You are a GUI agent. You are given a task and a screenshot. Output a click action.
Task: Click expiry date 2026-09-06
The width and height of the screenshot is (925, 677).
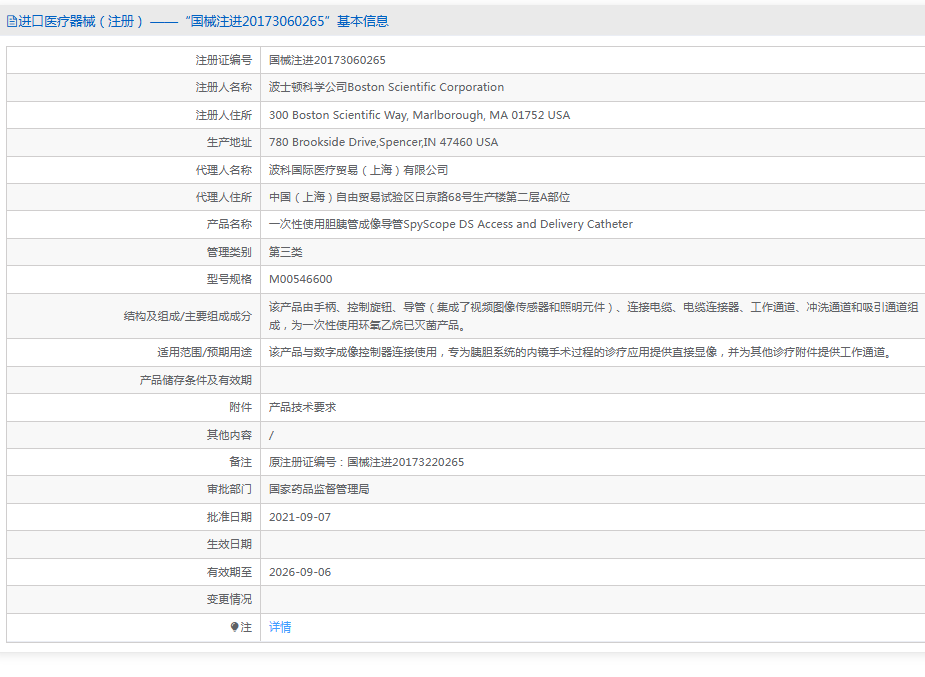click(x=300, y=572)
